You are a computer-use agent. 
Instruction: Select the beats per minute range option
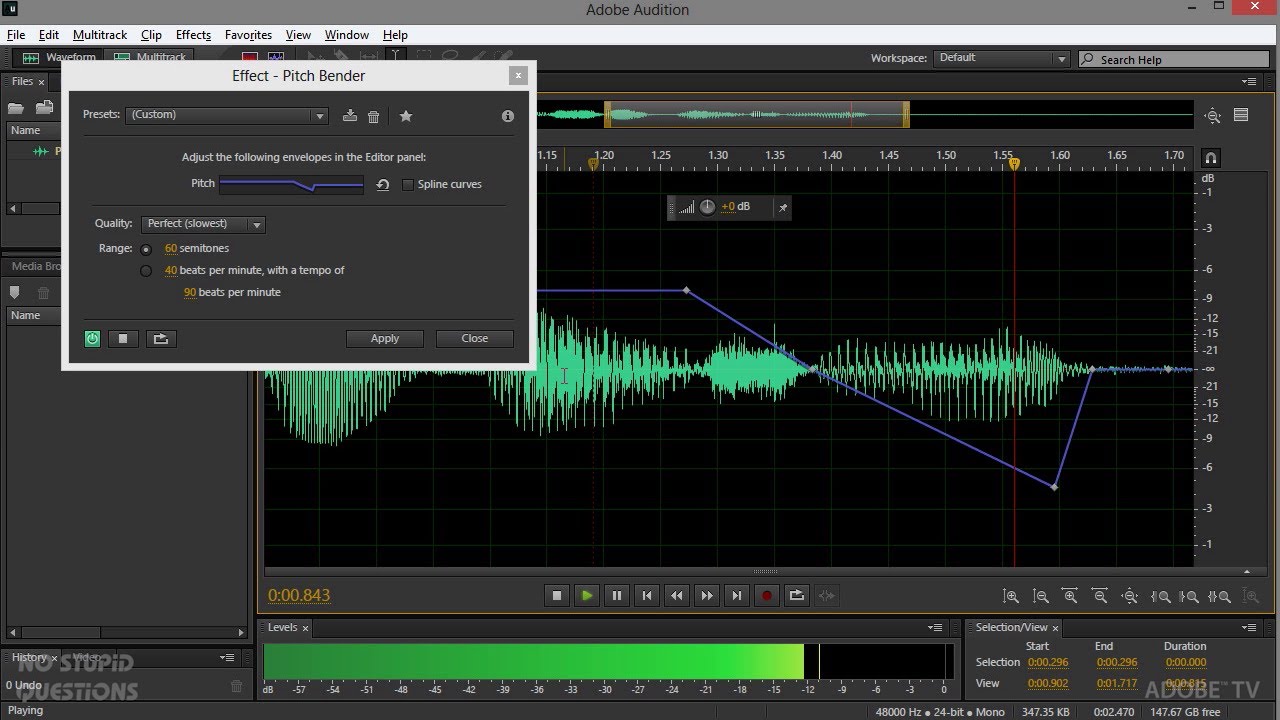pos(146,271)
